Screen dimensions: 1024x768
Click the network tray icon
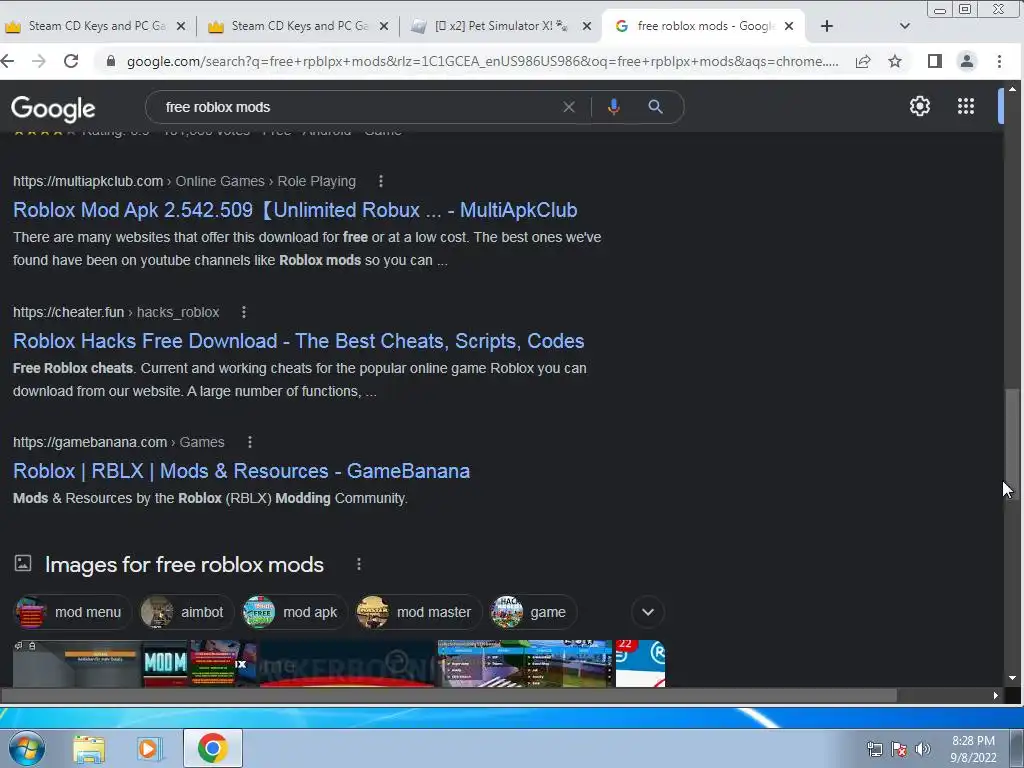874,749
